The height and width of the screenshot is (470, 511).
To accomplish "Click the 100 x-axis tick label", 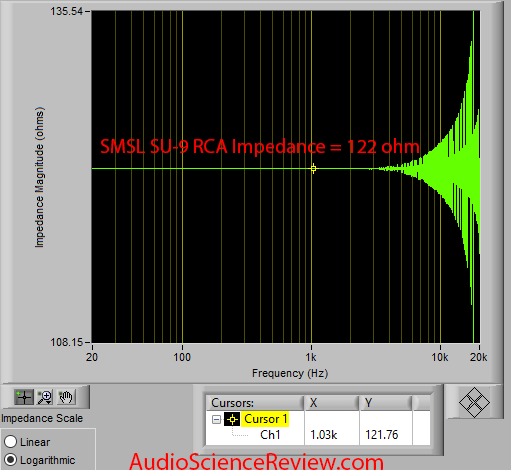I will click(x=182, y=357).
